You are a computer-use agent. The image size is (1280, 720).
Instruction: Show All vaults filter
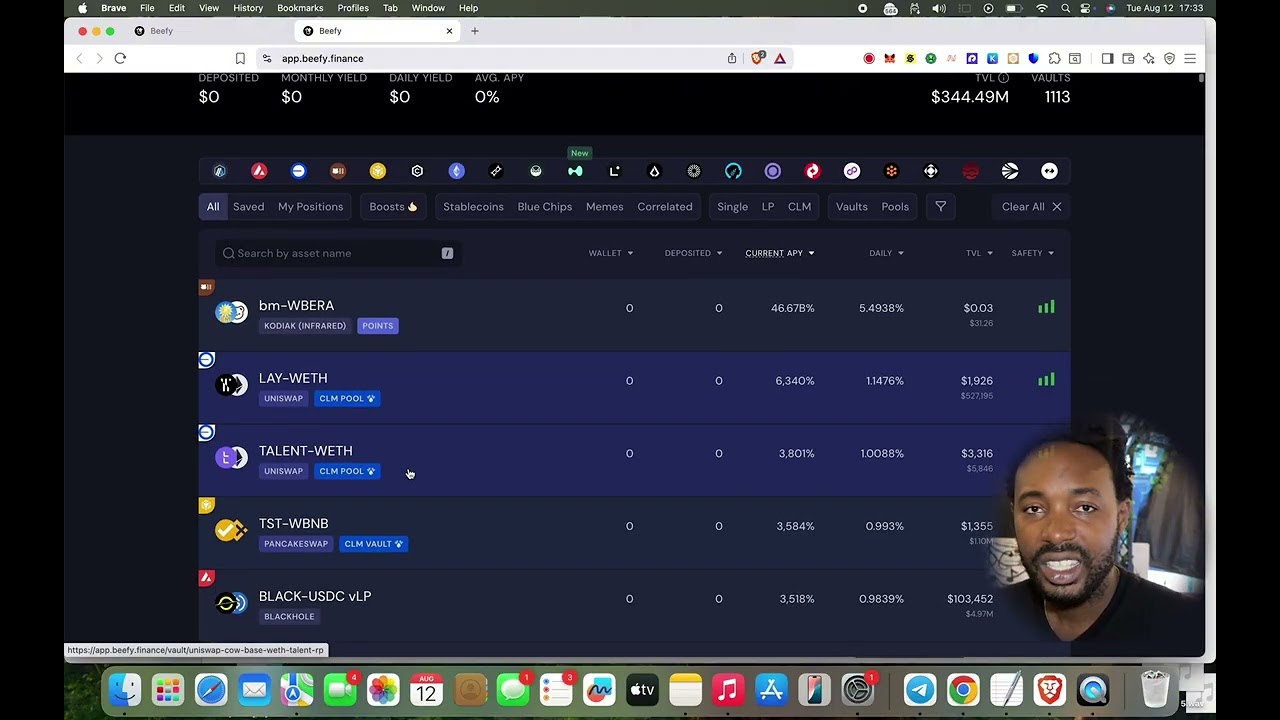213,206
